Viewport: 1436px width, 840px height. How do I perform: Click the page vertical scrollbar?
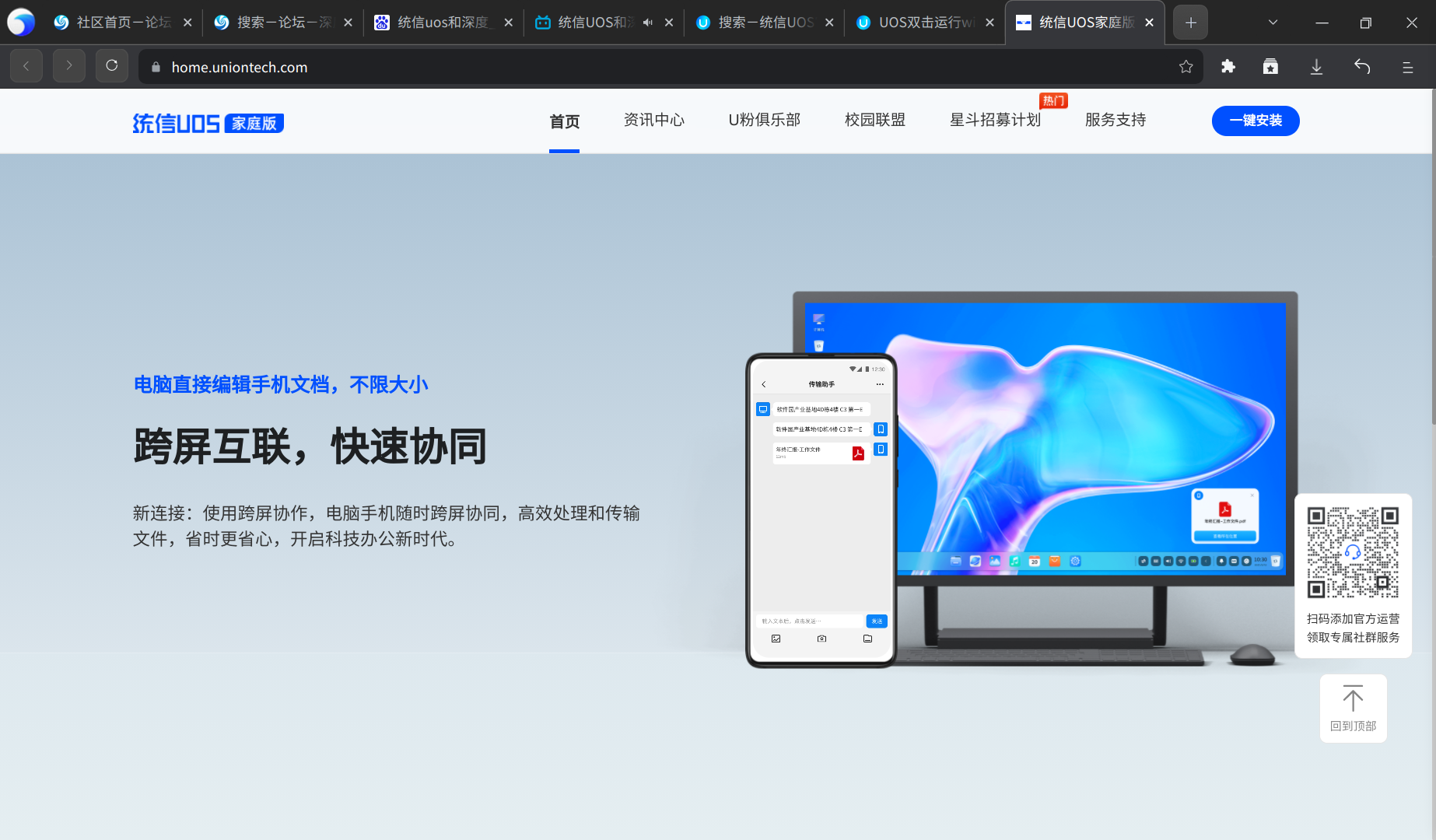1433,257
